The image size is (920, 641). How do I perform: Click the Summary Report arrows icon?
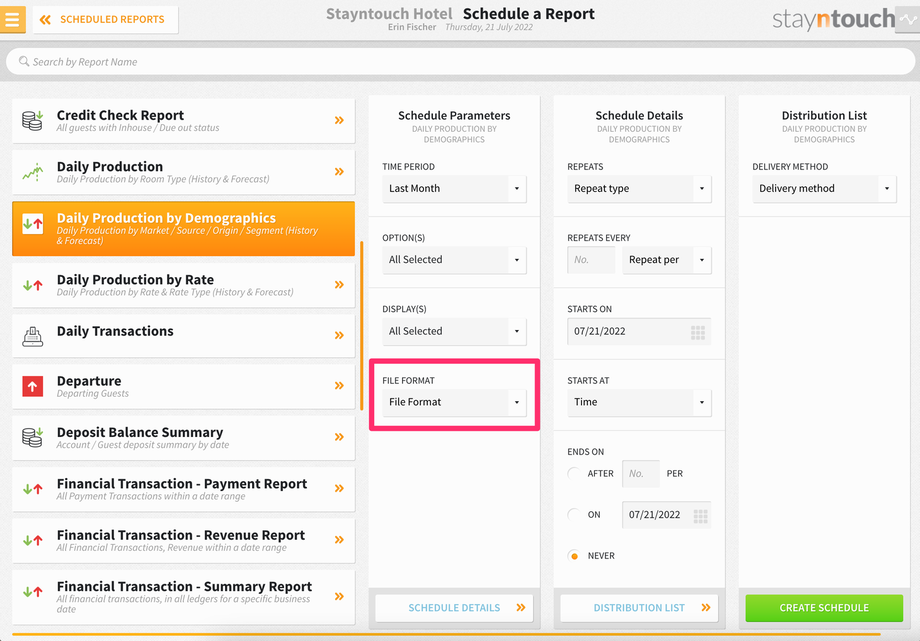pyautogui.click(x=33, y=592)
